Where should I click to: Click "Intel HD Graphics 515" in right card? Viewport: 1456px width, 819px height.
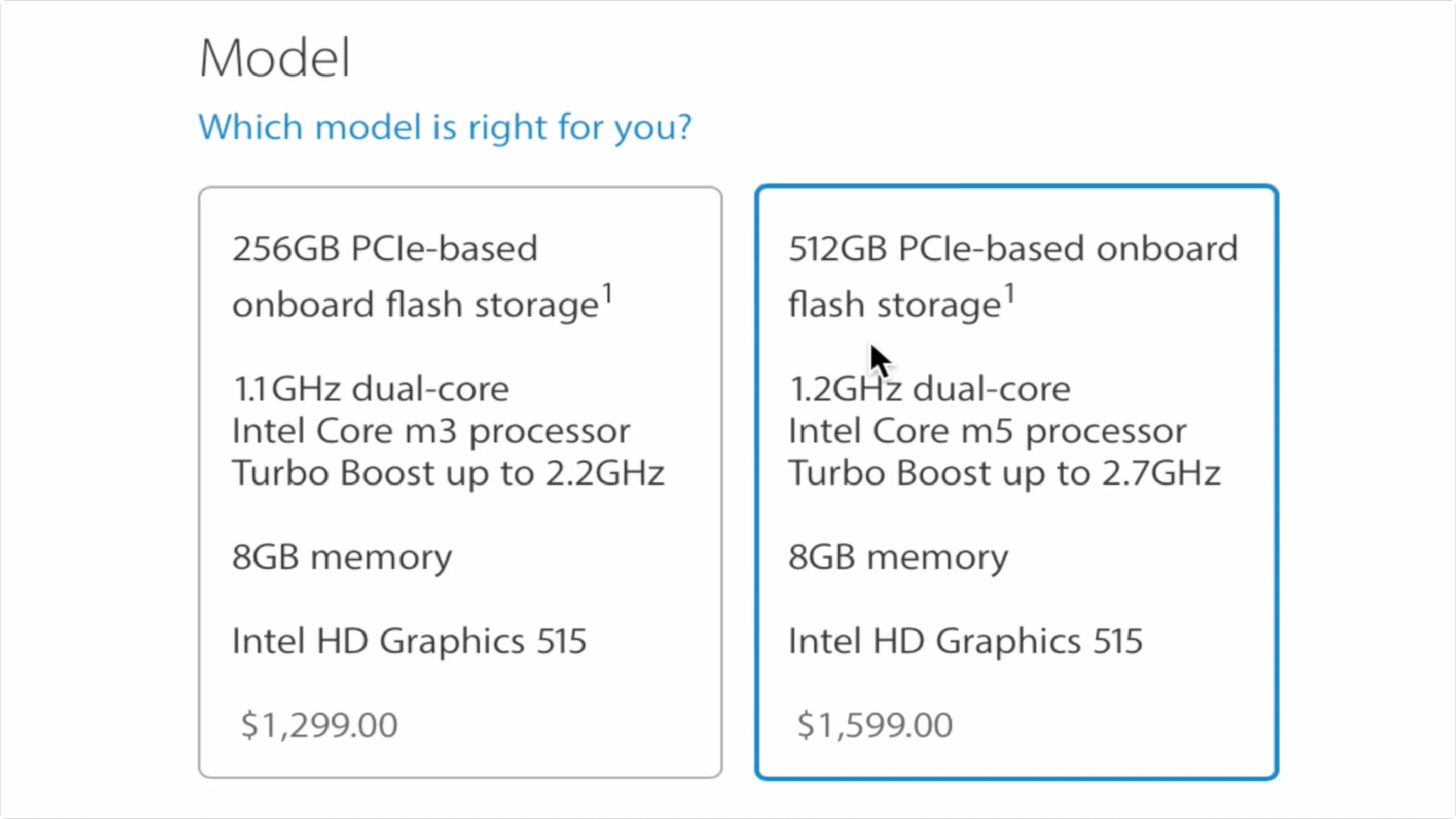pos(965,641)
